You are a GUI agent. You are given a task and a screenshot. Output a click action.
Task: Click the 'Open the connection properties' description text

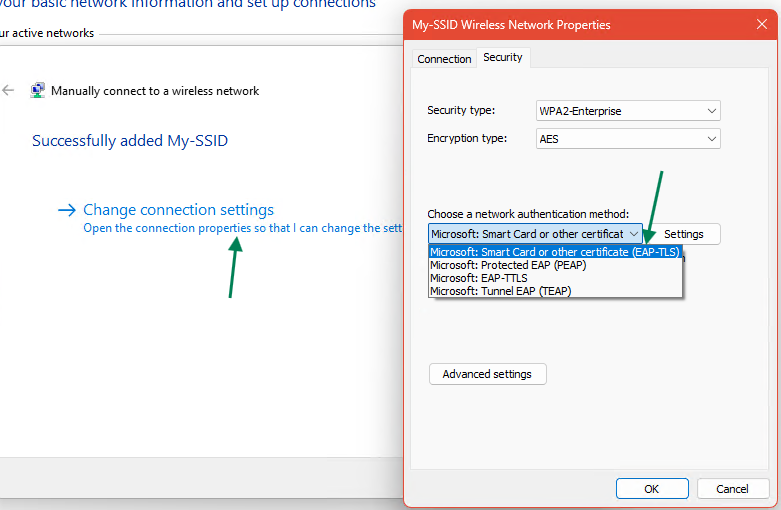[x=242, y=228]
